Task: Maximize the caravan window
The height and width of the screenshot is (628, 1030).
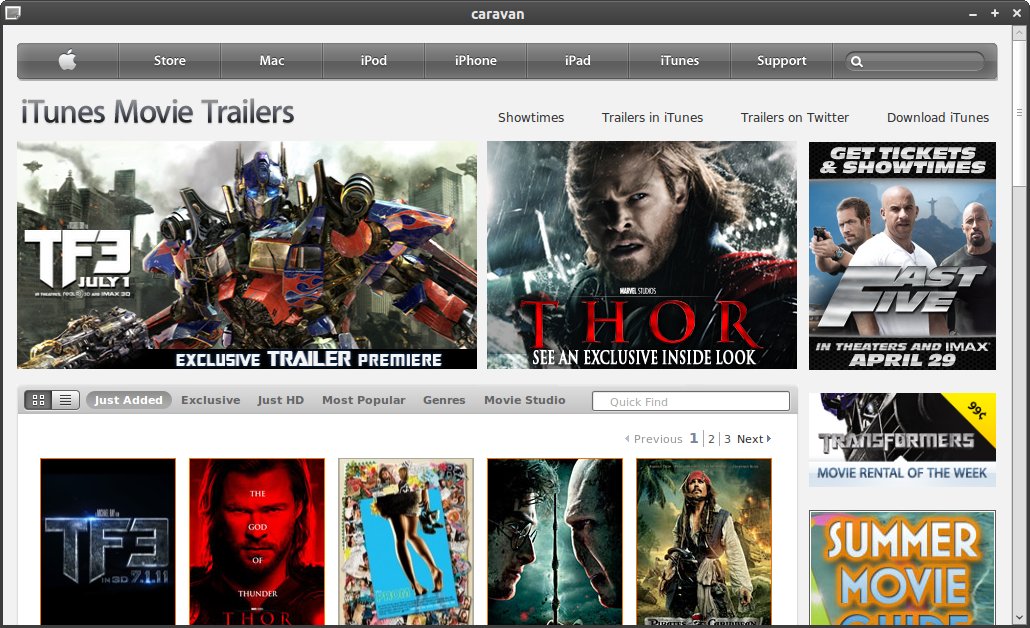Action: [x=995, y=13]
